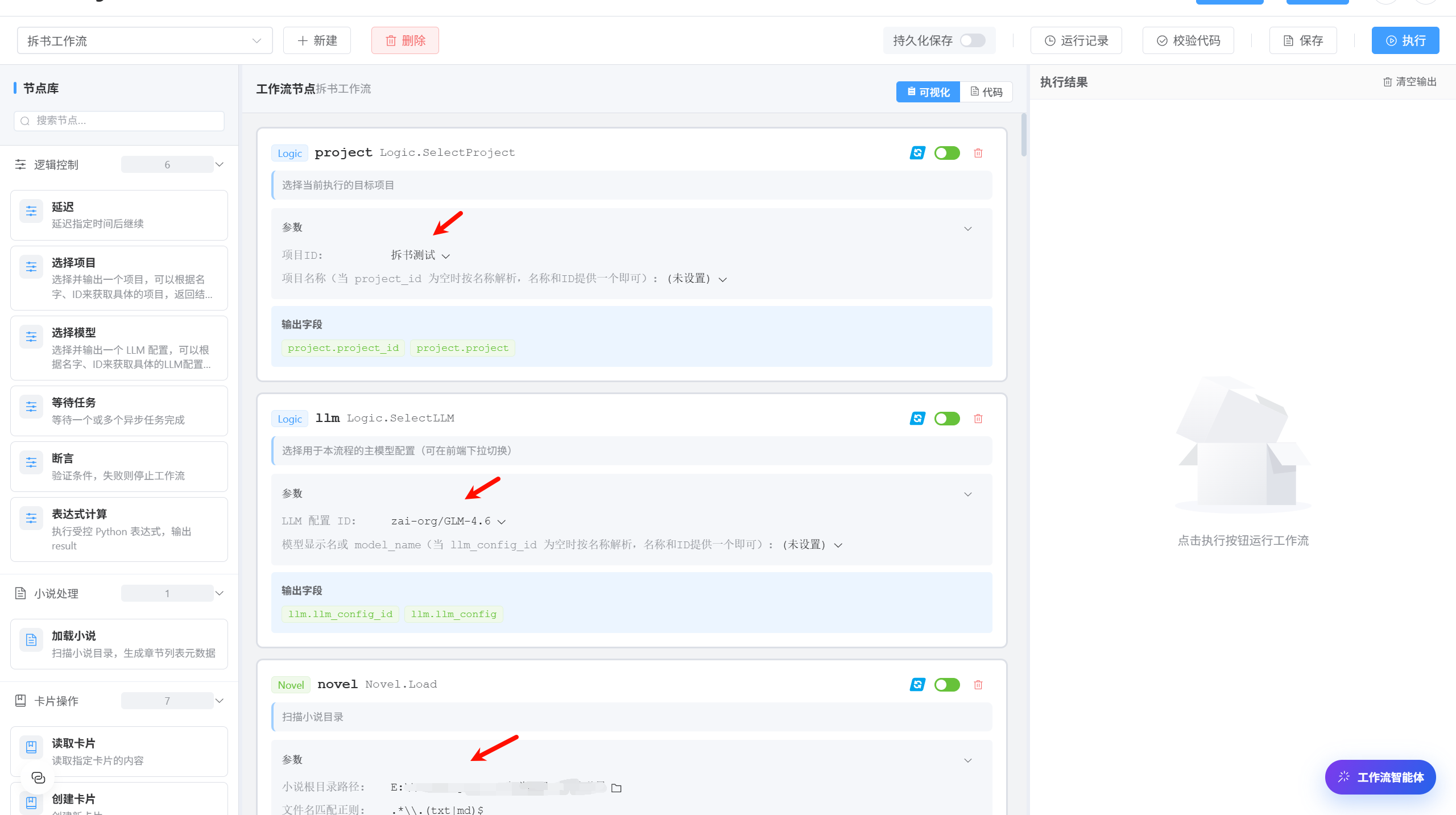Click the floating chat icon at bottom left
This screenshot has width=1456, height=815.
tap(38, 777)
